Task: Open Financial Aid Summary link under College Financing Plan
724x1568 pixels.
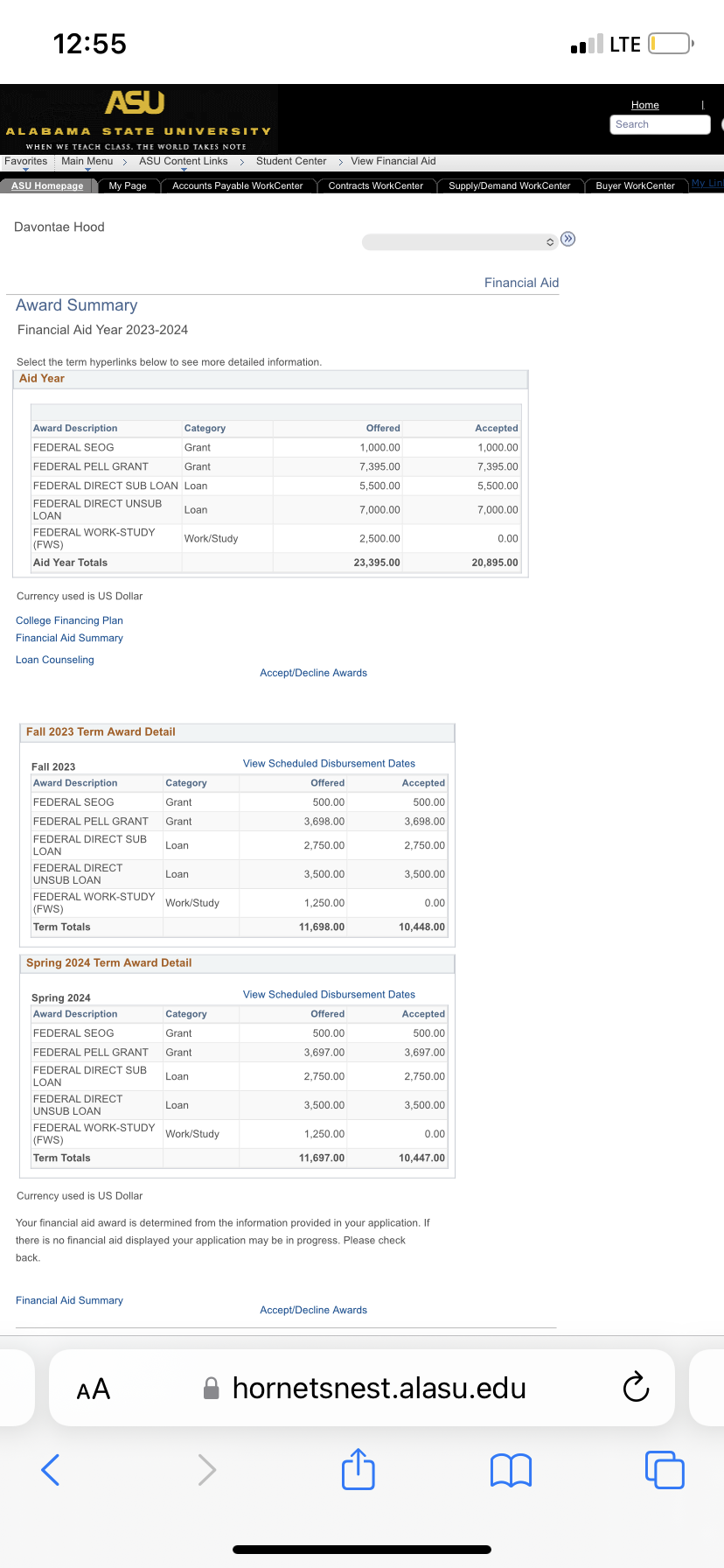Action: [x=69, y=638]
